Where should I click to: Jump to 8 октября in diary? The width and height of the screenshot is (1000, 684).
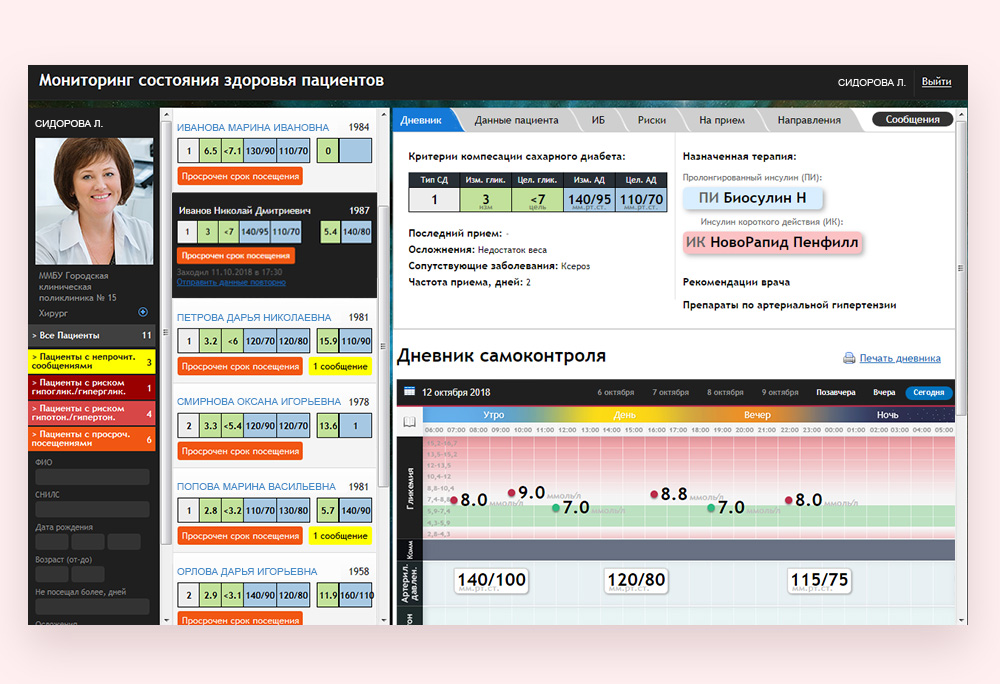(x=725, y=393)
